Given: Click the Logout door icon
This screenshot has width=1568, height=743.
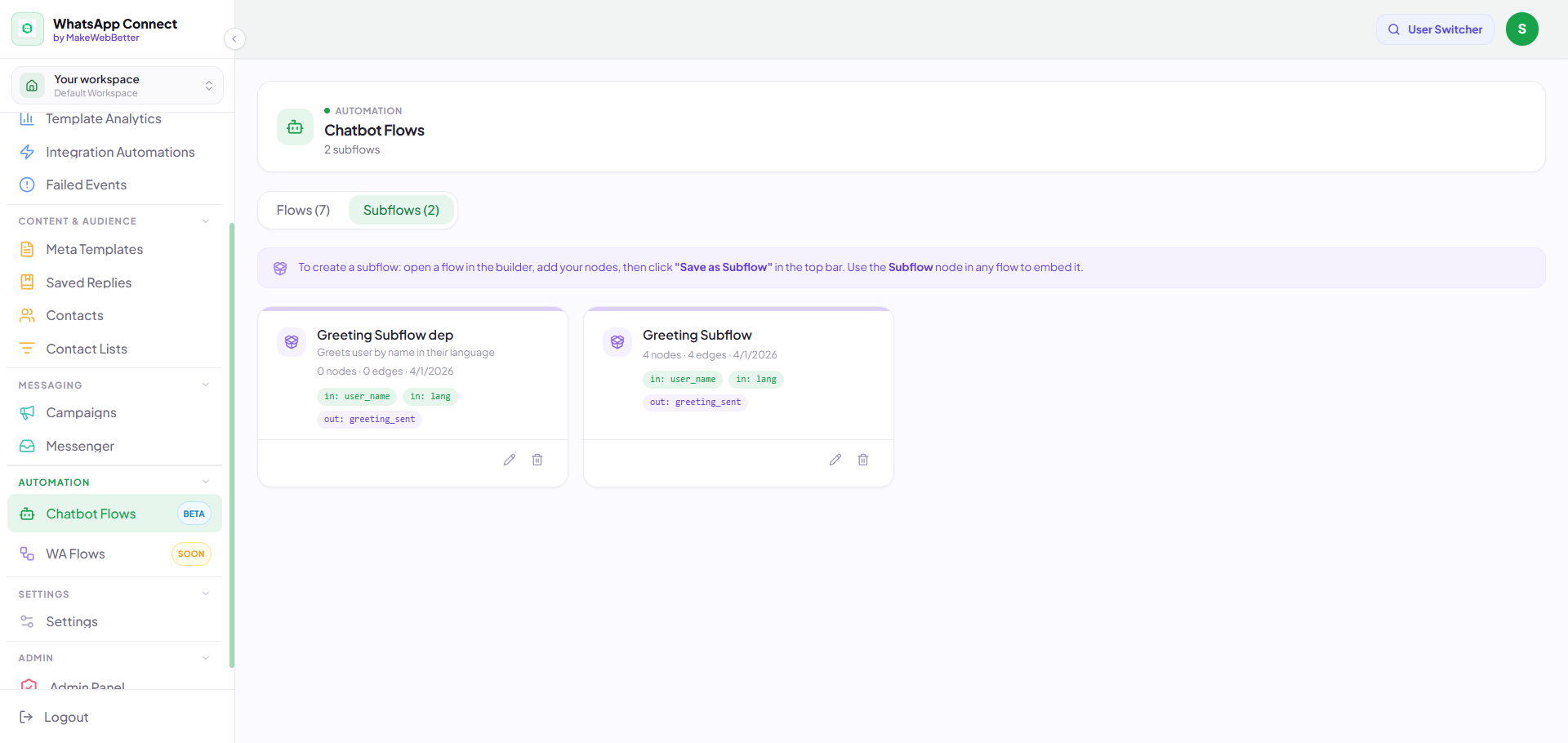Looking at the screenshot, I should (x=26, y=717).
